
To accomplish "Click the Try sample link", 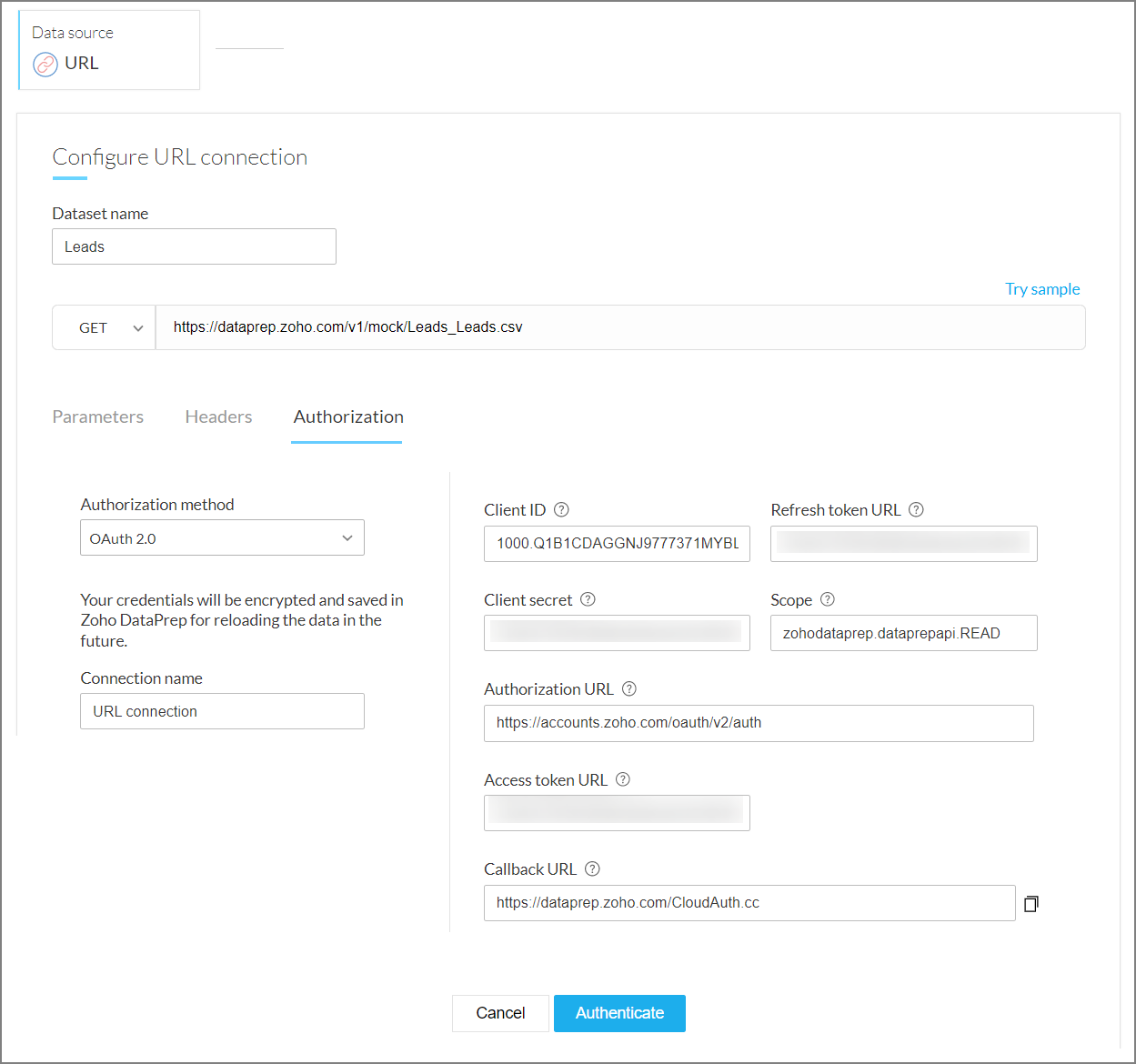I will [1042, 289].
